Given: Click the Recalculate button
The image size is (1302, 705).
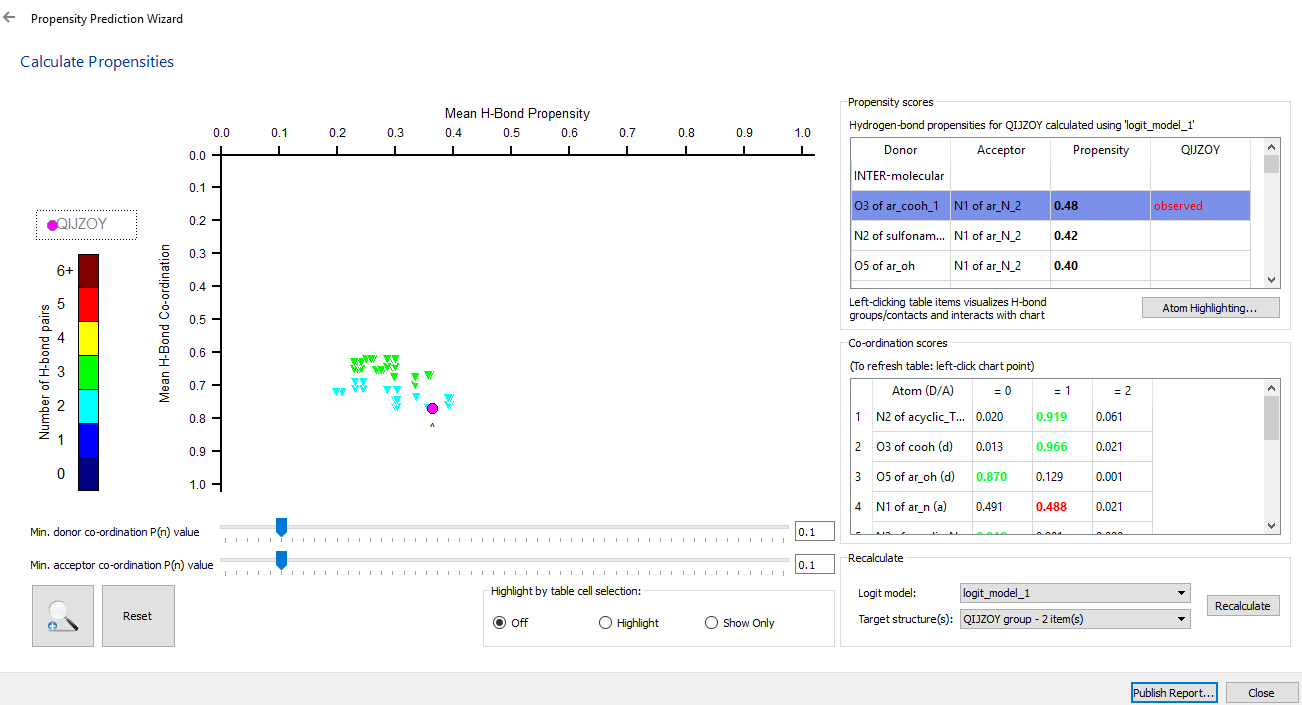Looking at the screenshot, I should [1242, 606].
